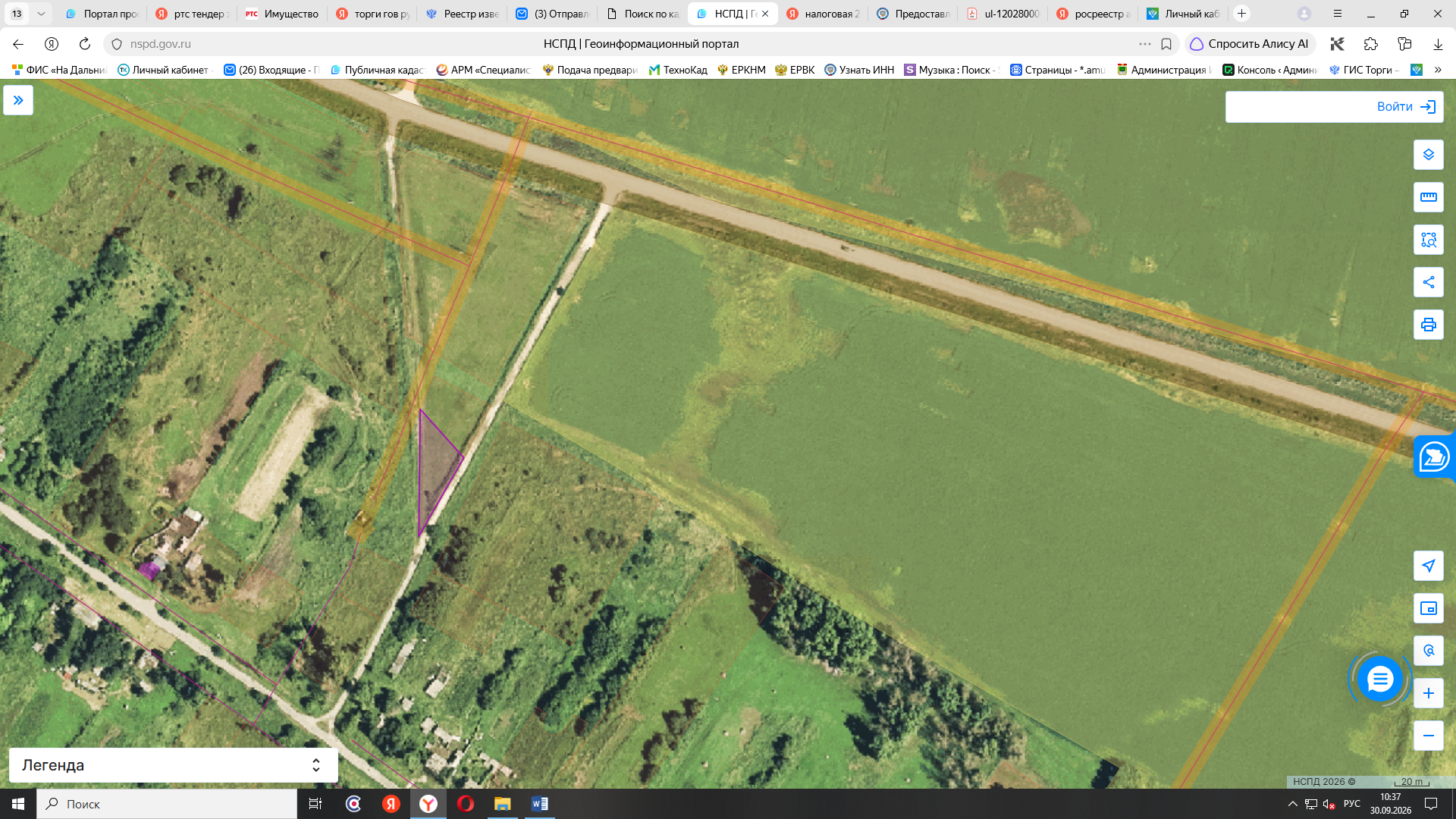Open the blue feedback side widget

pyautogui.click(x=1435, y=457)
